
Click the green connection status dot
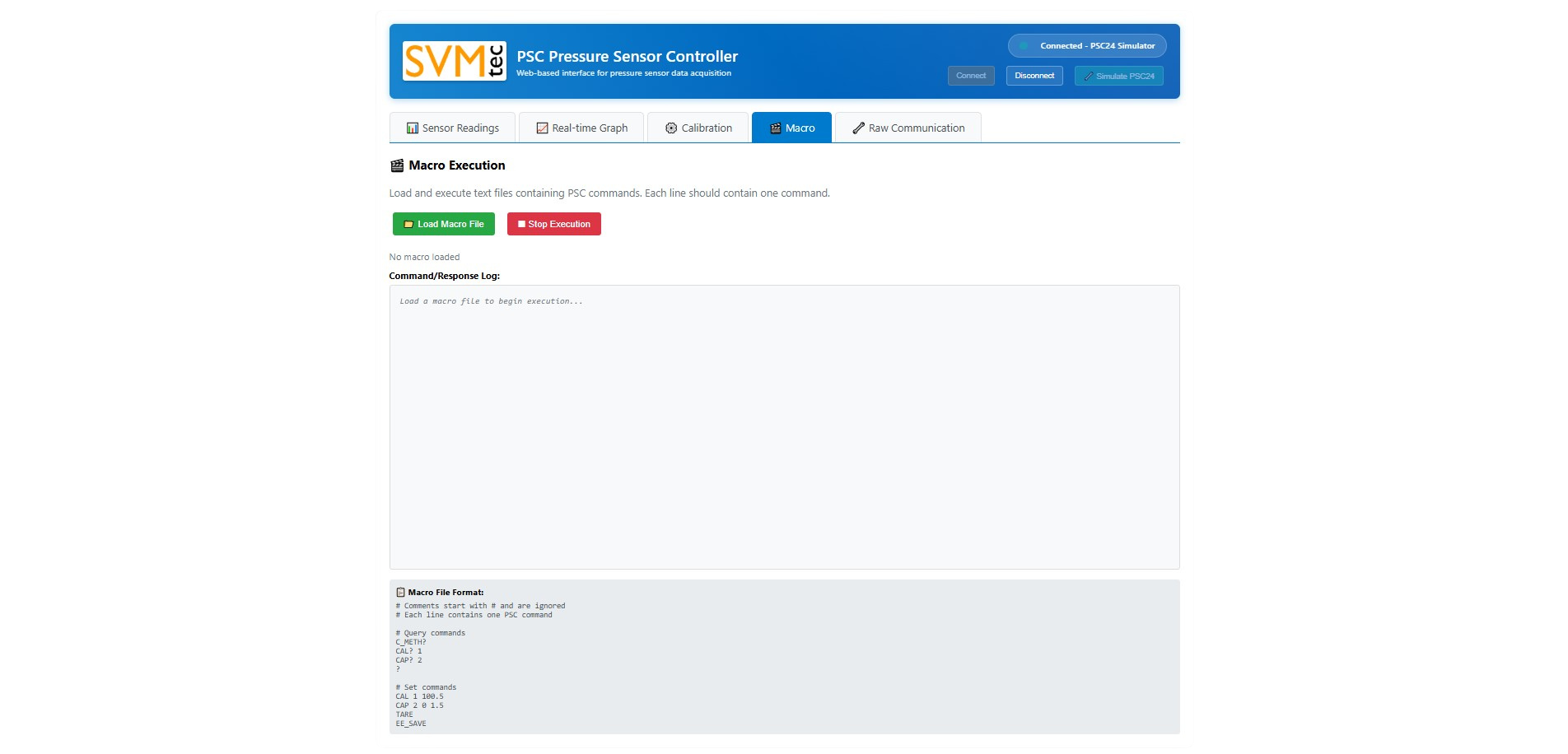click(1024, 46)
